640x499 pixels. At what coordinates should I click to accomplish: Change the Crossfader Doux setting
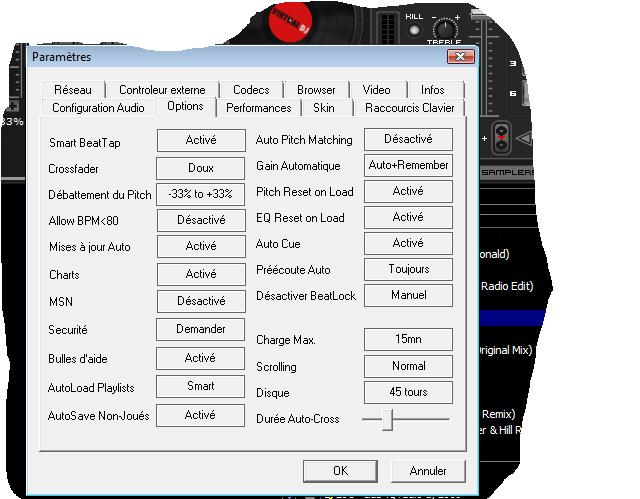[200, 168]
